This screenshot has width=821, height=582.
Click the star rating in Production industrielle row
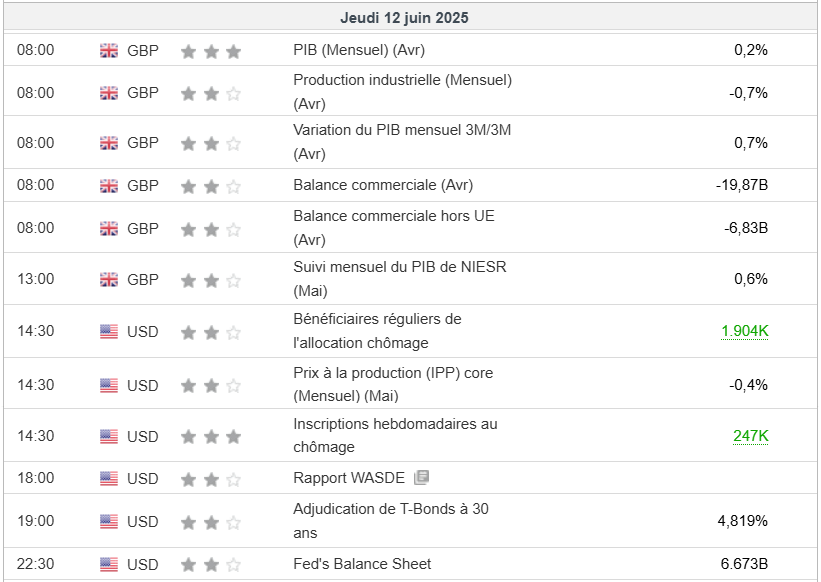(210, 93)
